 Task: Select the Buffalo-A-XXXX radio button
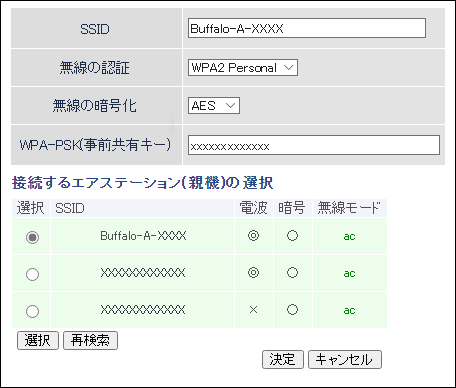point(32,237)
